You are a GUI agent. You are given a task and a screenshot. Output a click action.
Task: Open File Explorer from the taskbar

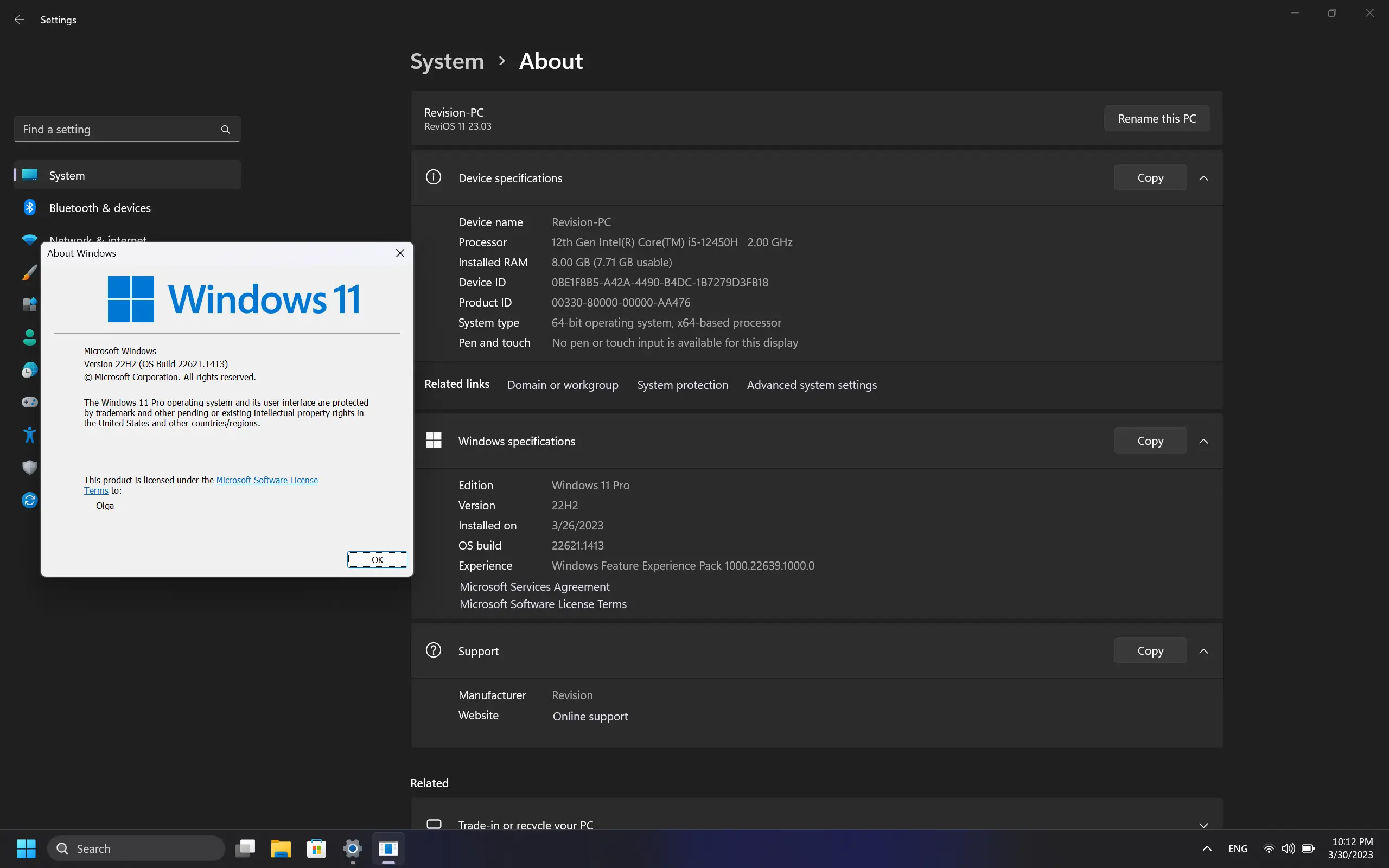coord(281,848)
